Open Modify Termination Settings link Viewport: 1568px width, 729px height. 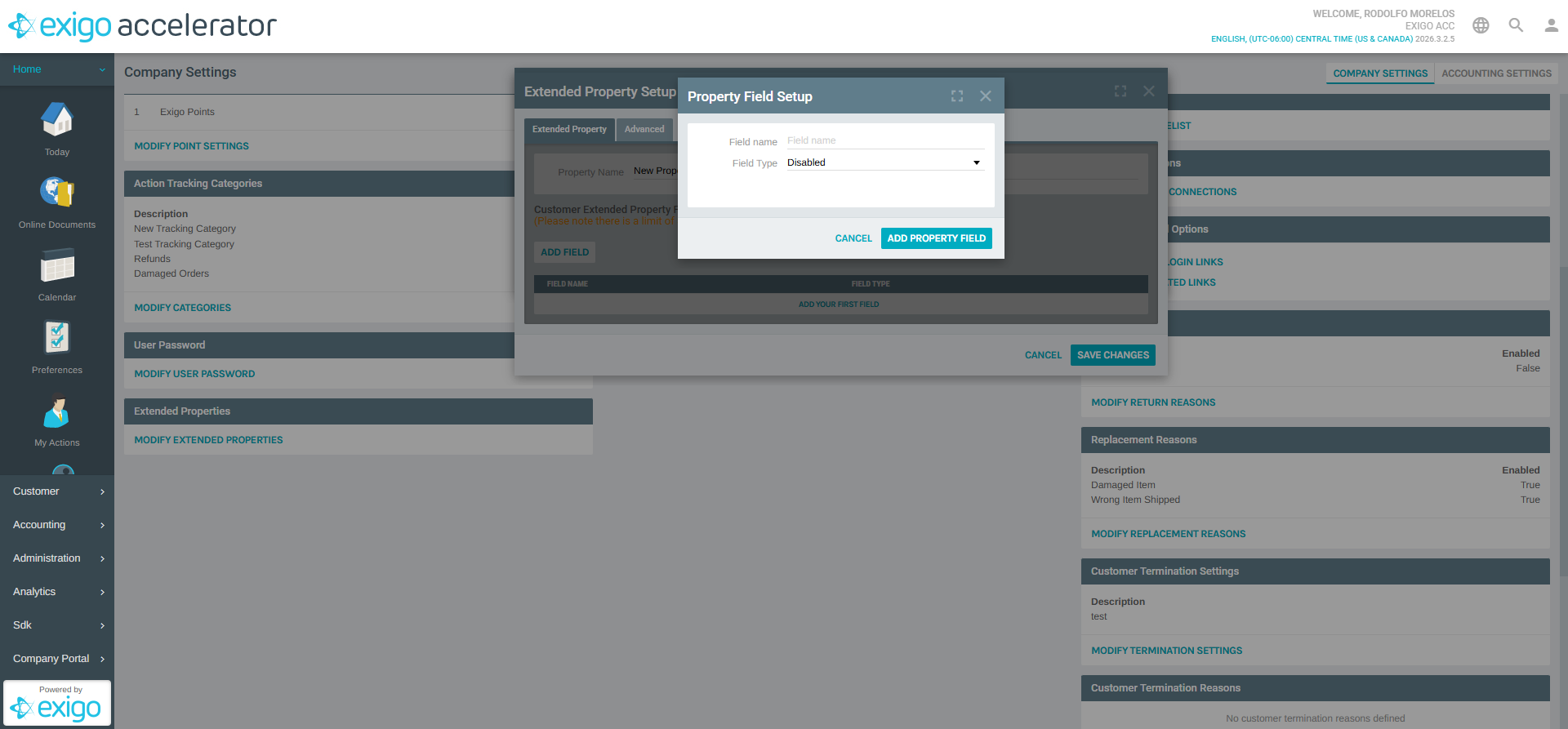[x=1166, y=651]
